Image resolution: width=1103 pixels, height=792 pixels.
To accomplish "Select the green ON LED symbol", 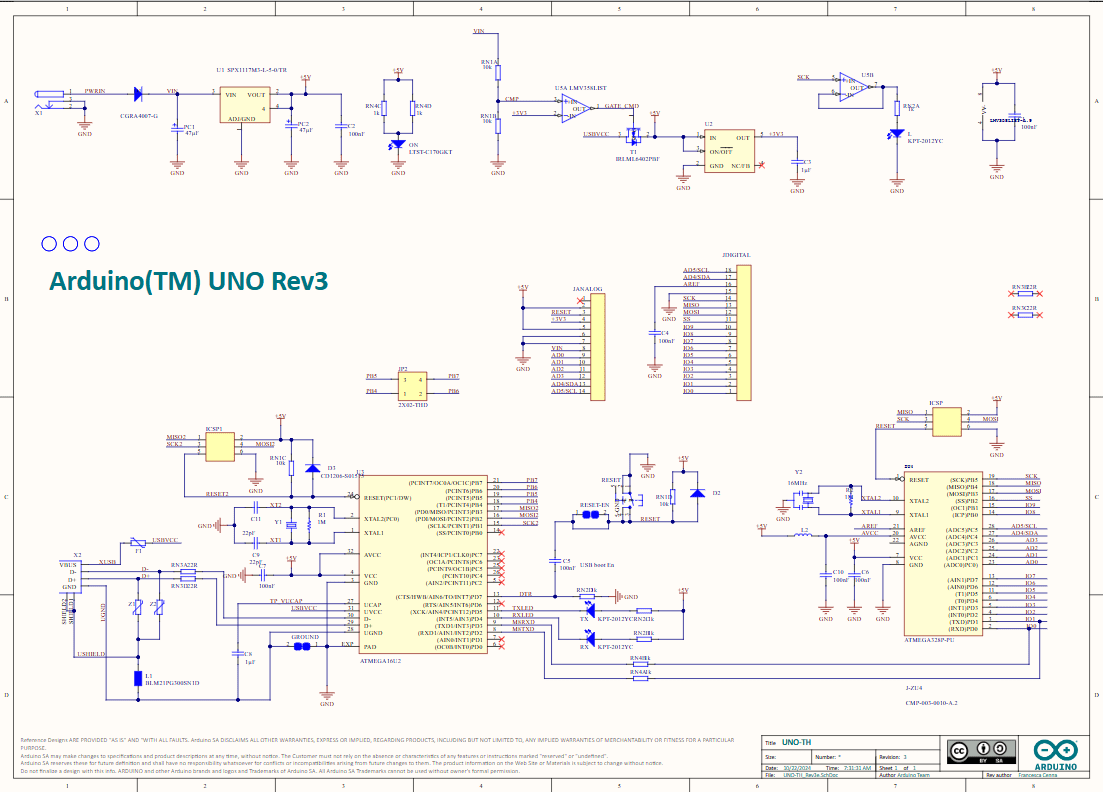I will [x=398, y=144].
